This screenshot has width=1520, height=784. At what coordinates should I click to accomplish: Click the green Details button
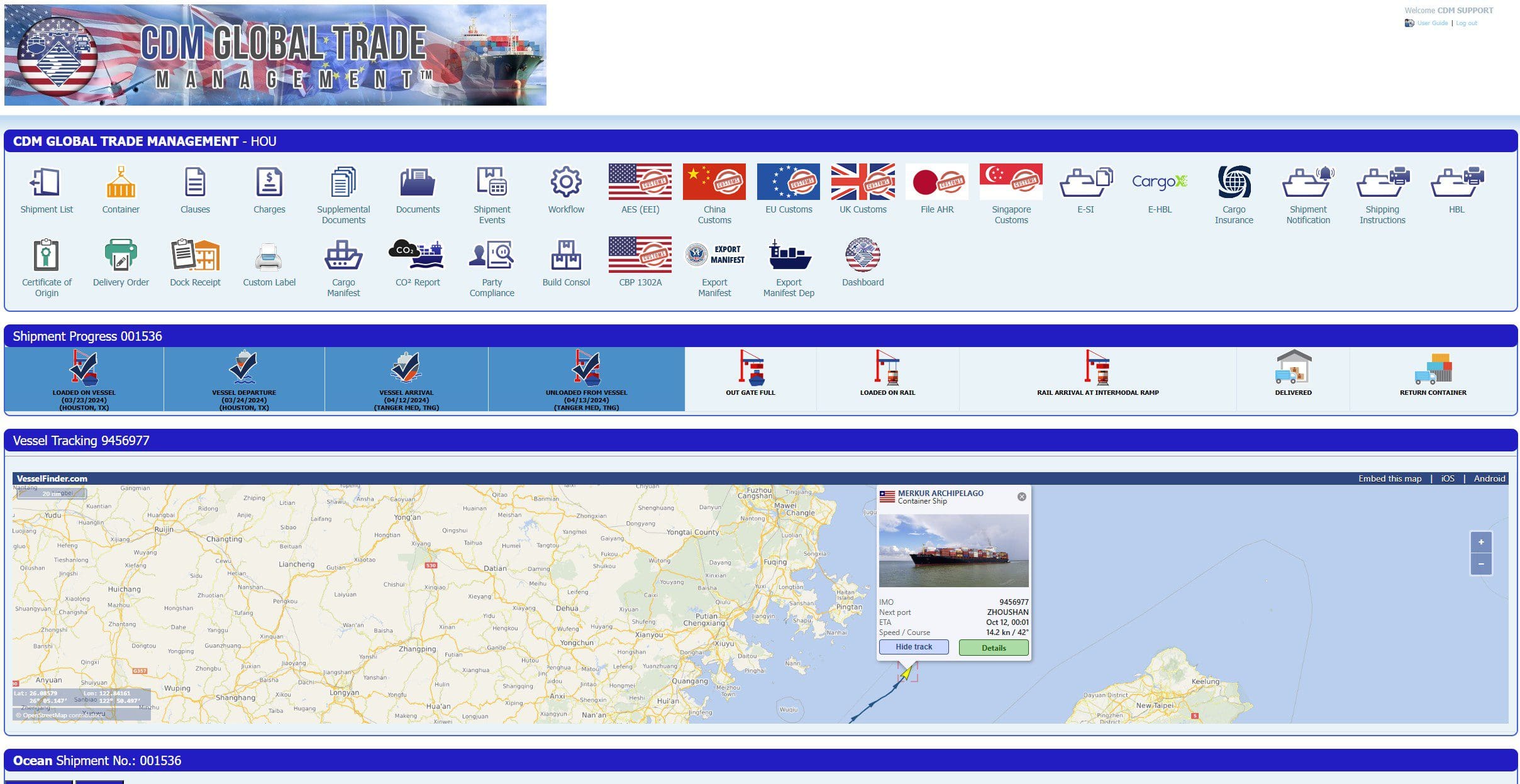pyautogui.click(x=994, y=648)
